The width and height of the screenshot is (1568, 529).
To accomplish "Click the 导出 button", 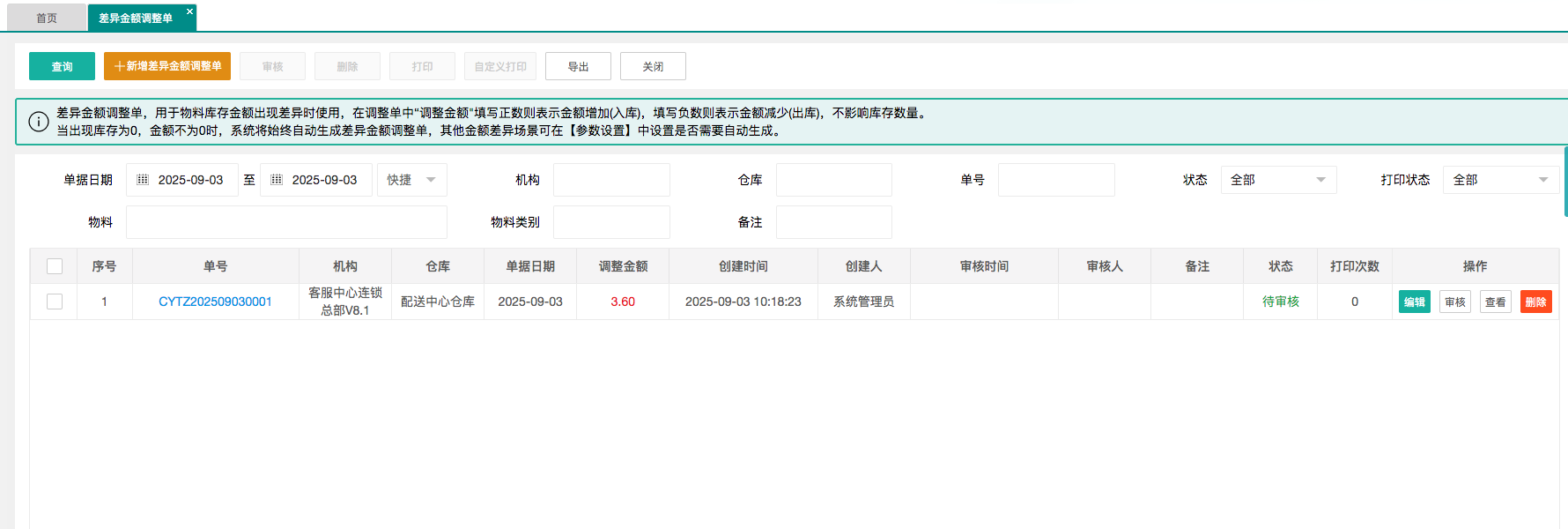I will (578, 66).
